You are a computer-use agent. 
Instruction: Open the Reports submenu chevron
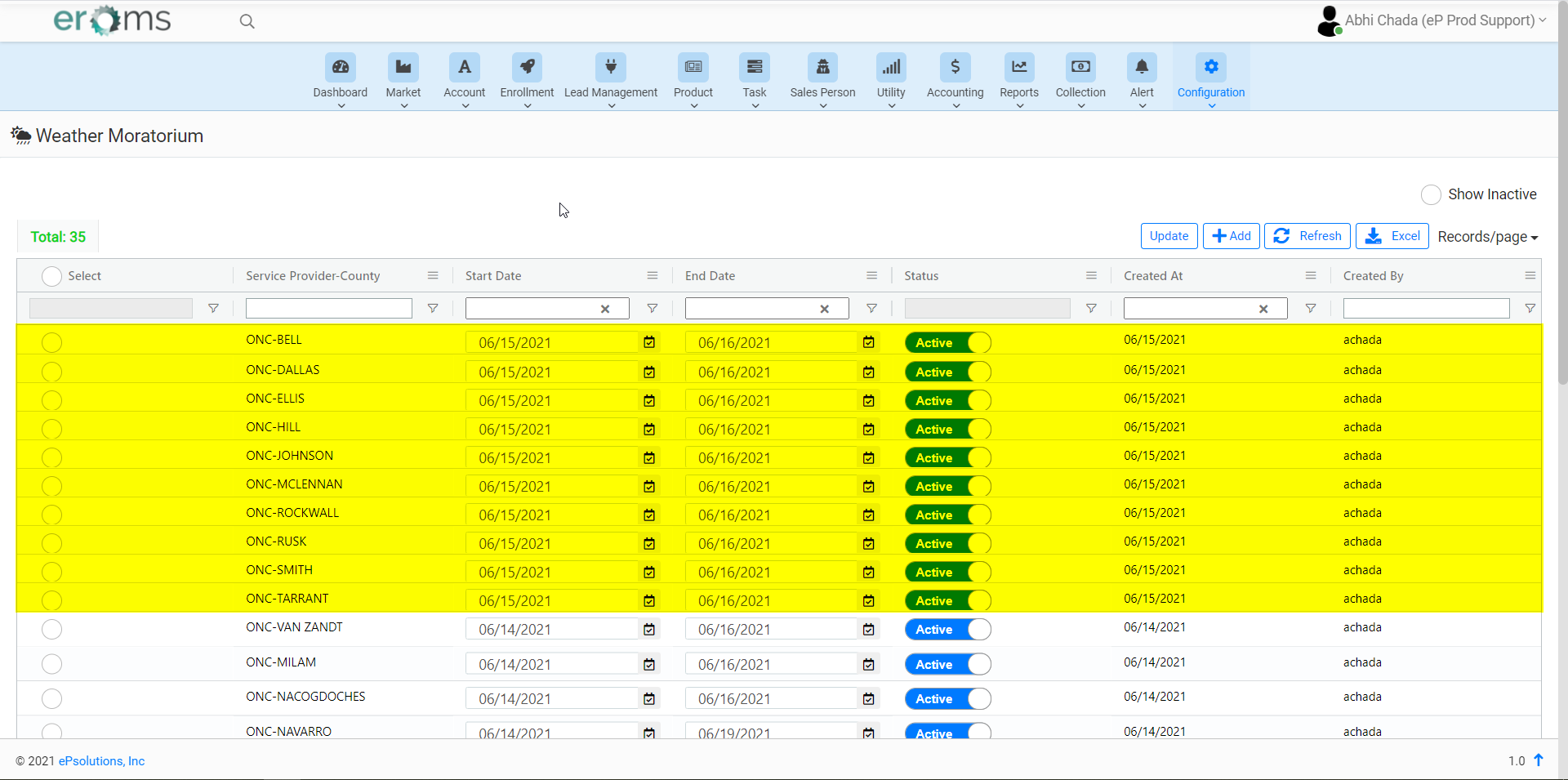[x=1018, y=105]
